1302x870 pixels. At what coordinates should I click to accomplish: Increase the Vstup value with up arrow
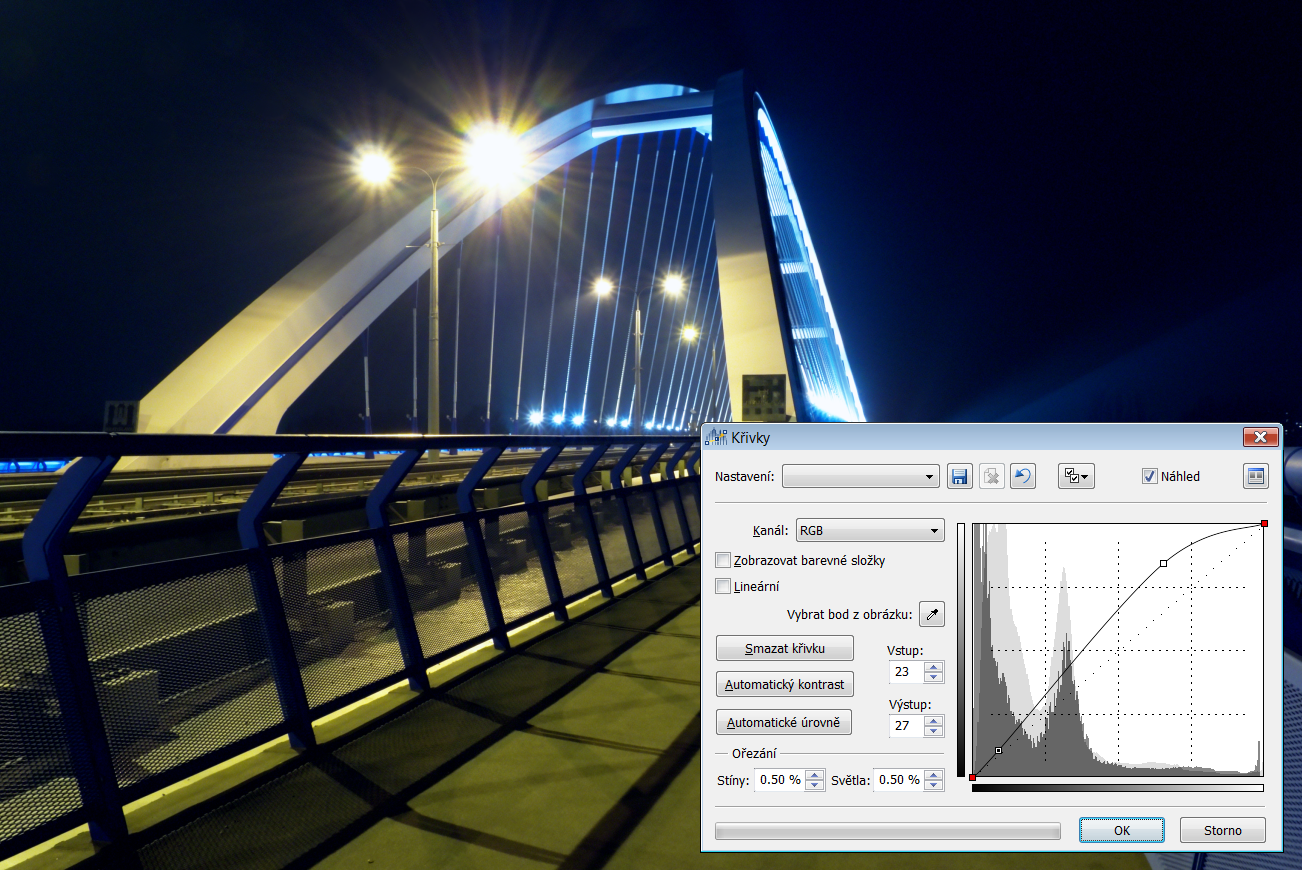tap(934, 667)
